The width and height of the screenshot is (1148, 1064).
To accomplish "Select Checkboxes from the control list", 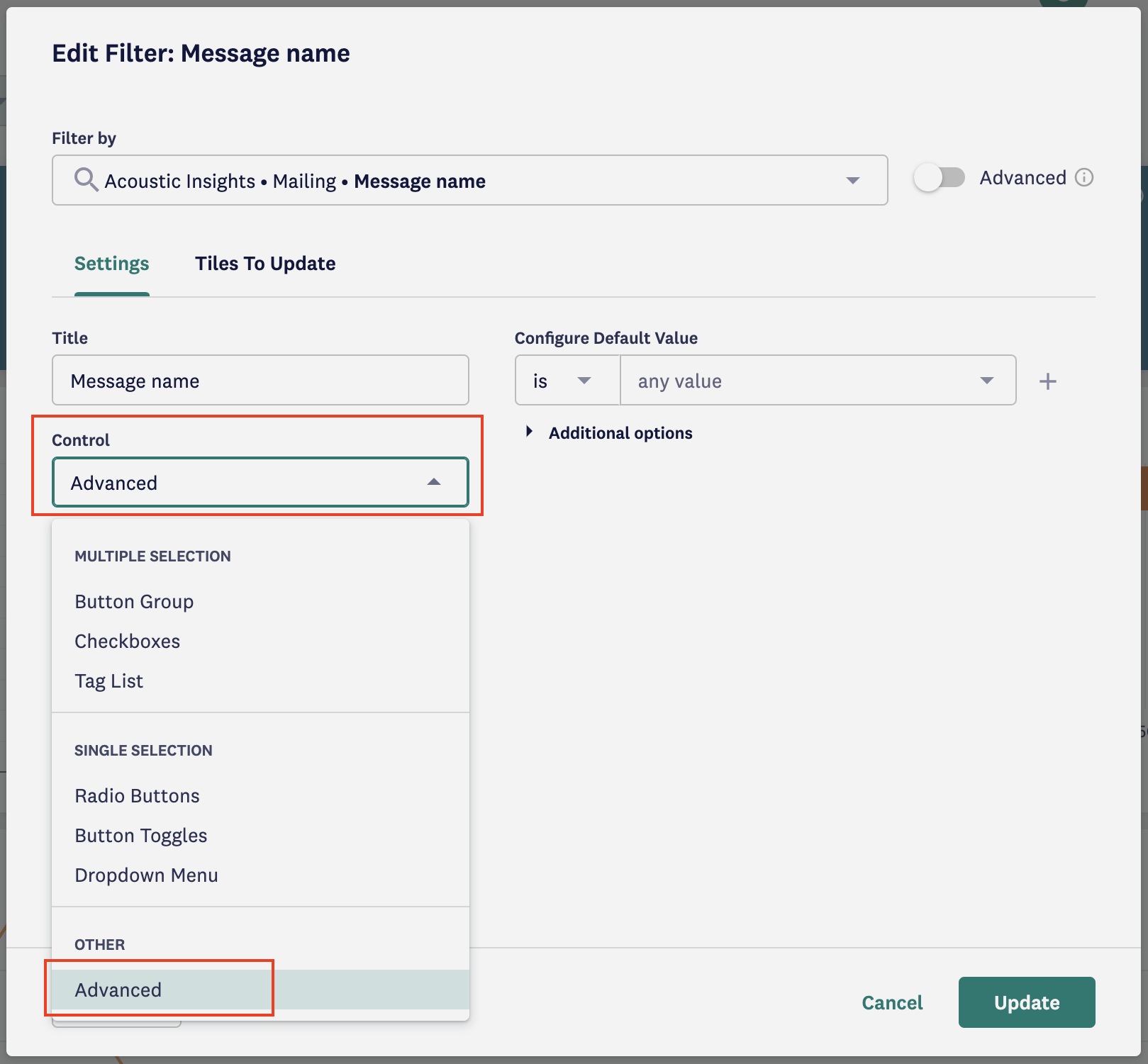I will tap(127, 641).
